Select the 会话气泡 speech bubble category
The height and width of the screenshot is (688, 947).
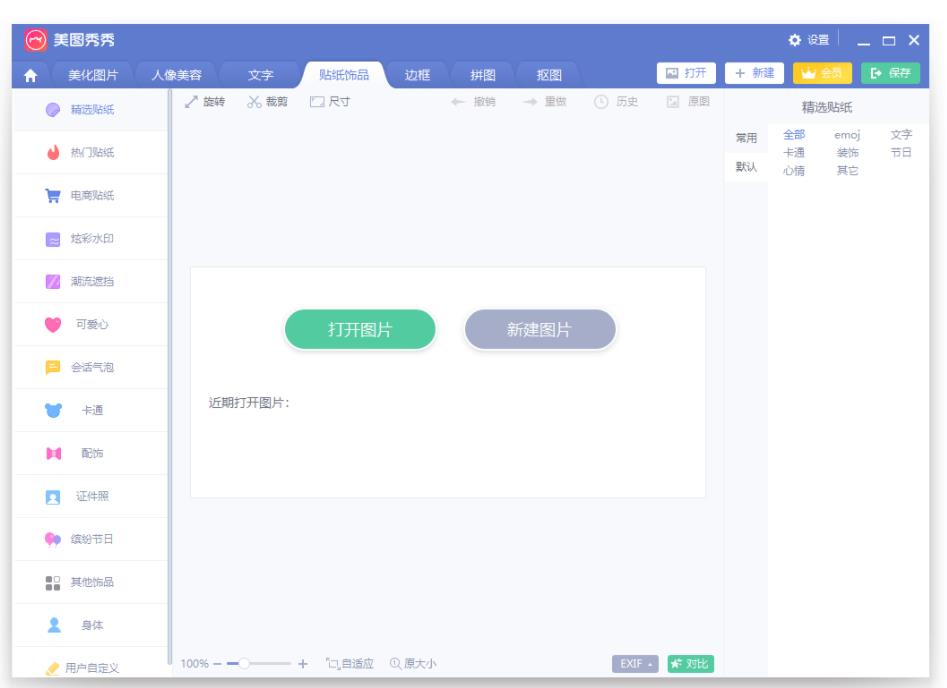(x=55, y=368)
